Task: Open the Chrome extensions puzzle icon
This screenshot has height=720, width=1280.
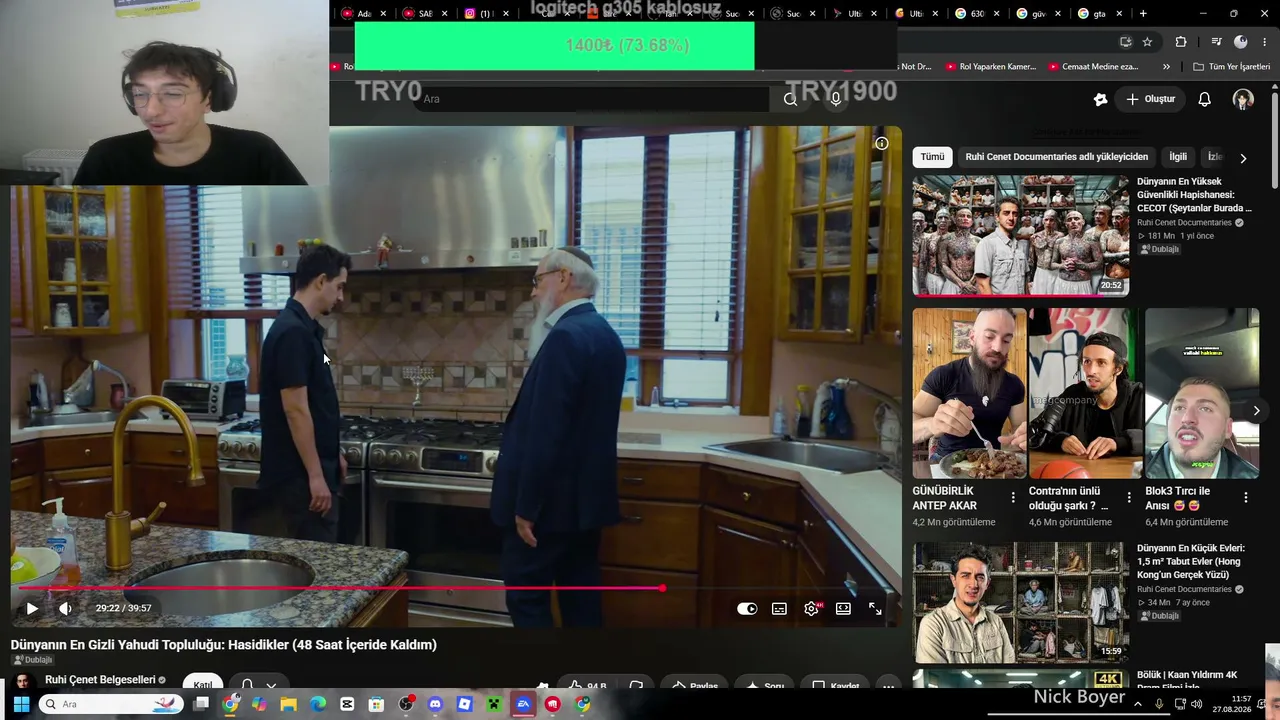Action: (1181, 42)
